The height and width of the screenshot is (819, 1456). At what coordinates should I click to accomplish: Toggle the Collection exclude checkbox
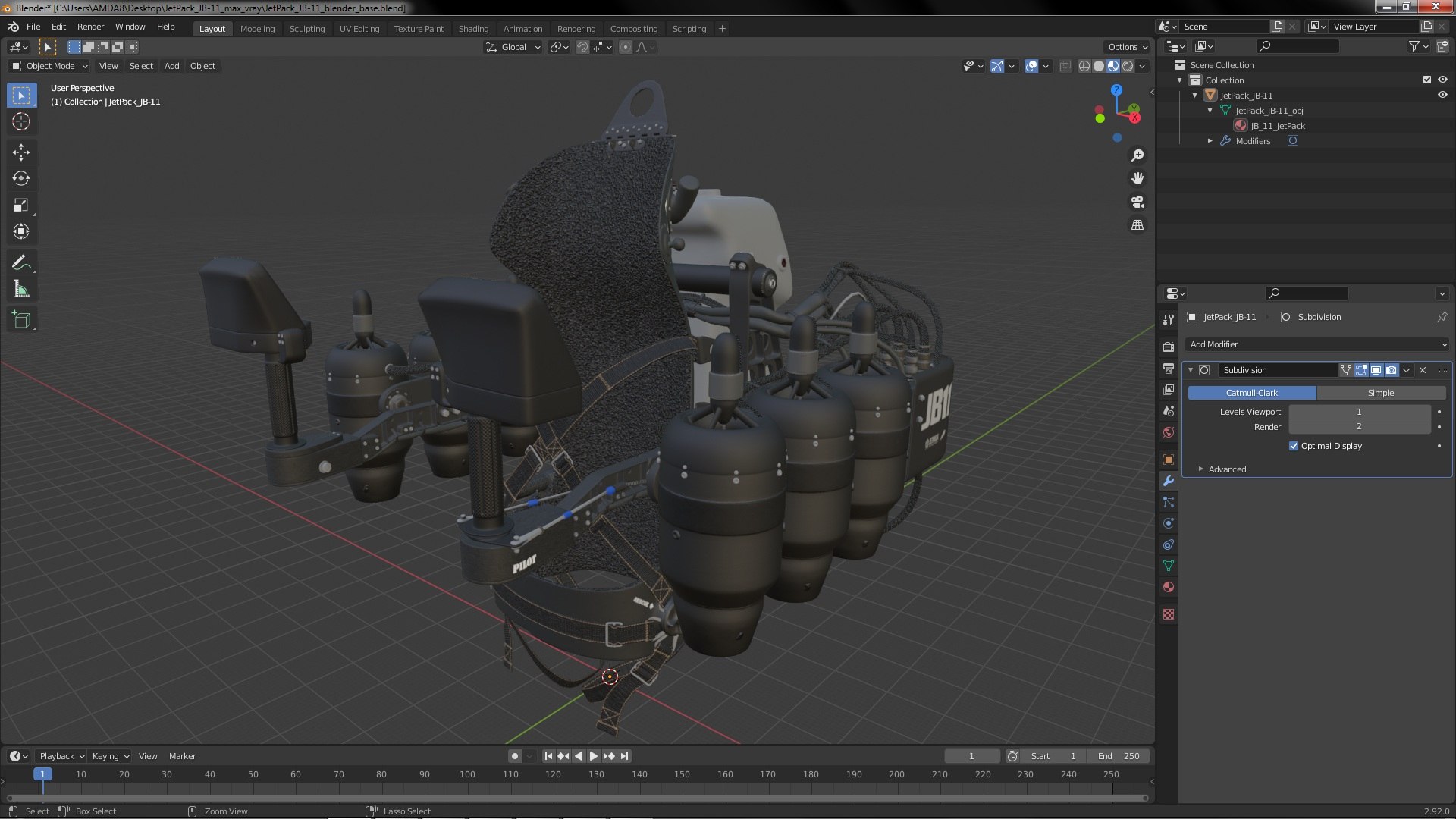pos(1427,80)
